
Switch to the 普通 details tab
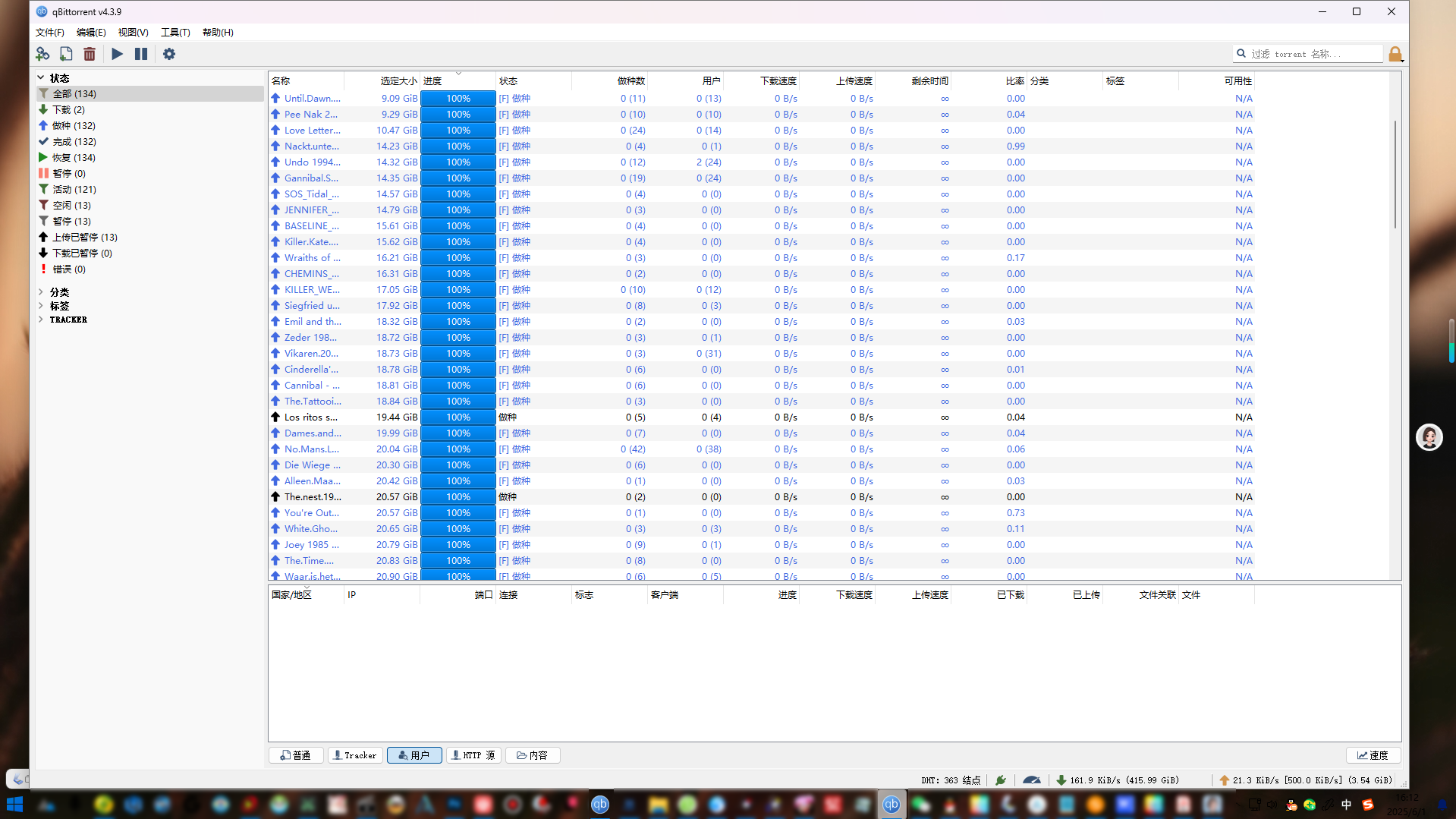pos(296,755)
